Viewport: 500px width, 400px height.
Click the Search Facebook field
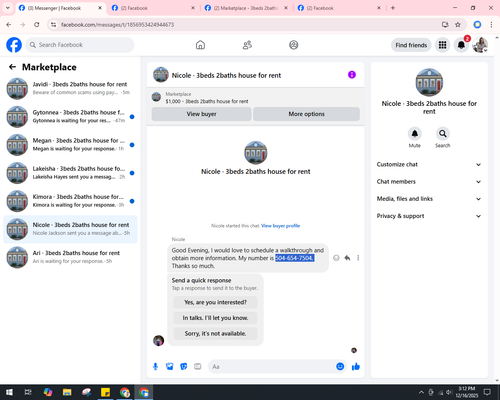[80, 45]
